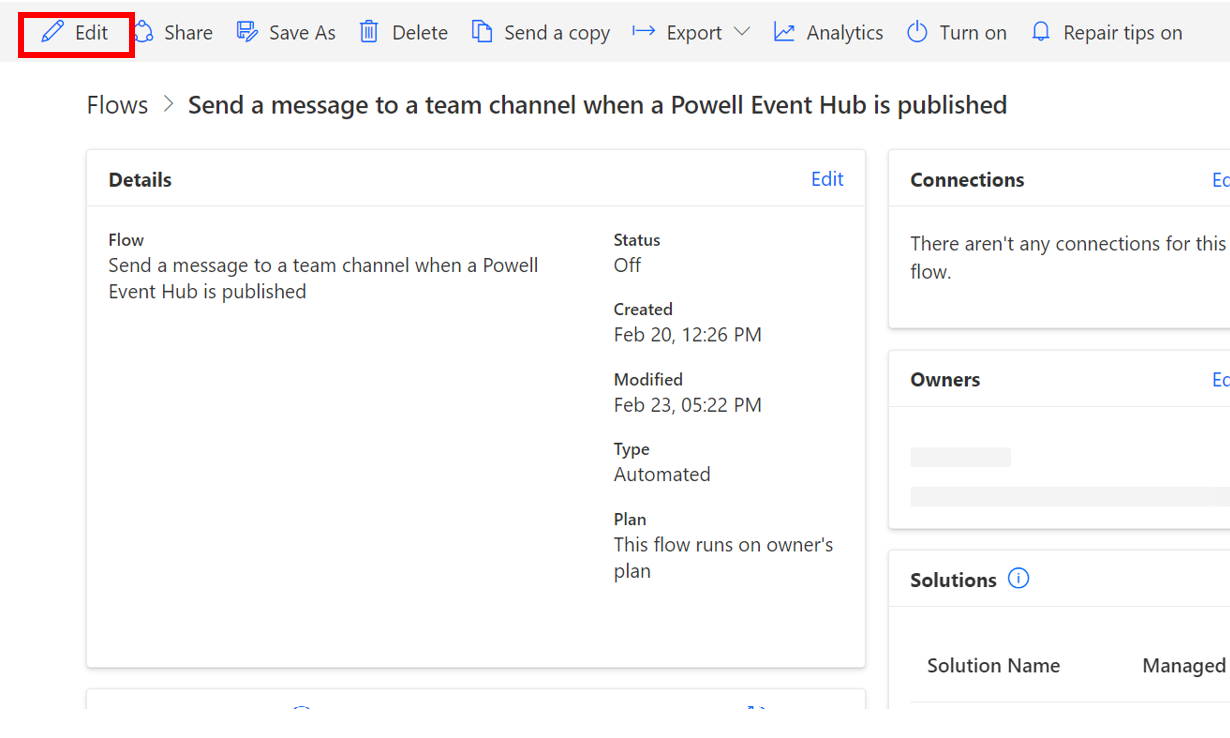Click the Analytics chart icon
This screenshot has height=738, width=1230.
pos(784,32)
